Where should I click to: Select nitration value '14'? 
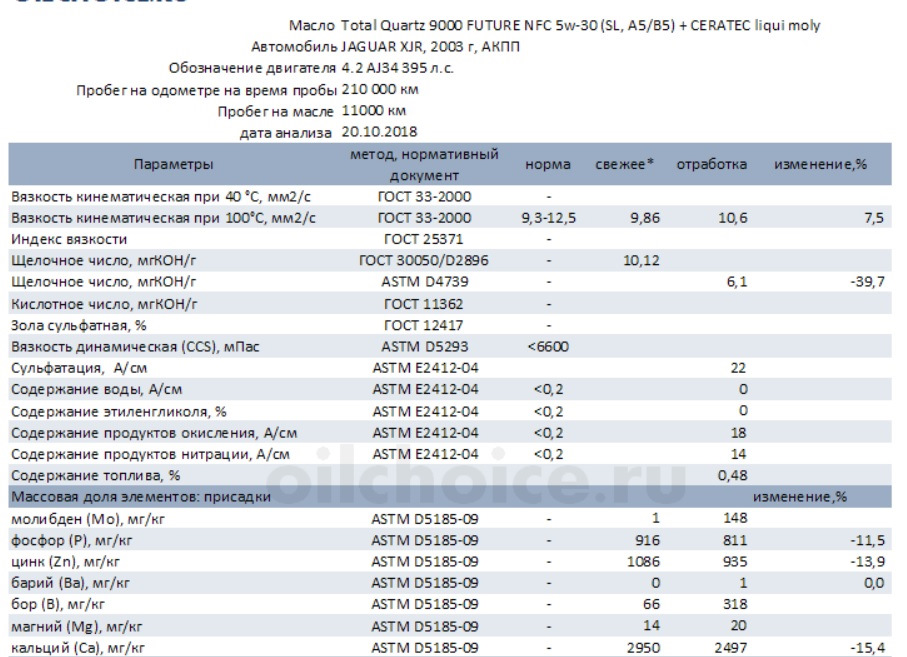click(x=738, y=455)
